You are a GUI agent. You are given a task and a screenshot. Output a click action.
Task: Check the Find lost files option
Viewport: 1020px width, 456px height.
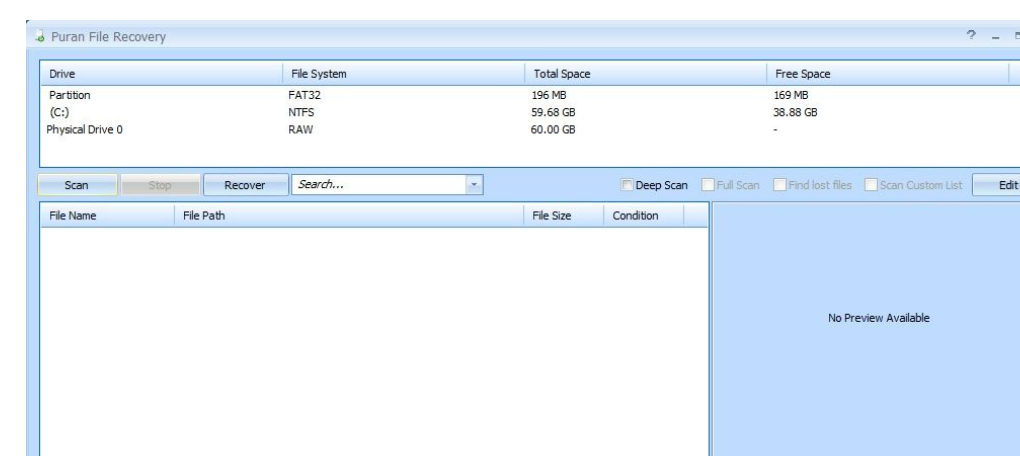tap(776, 185)
